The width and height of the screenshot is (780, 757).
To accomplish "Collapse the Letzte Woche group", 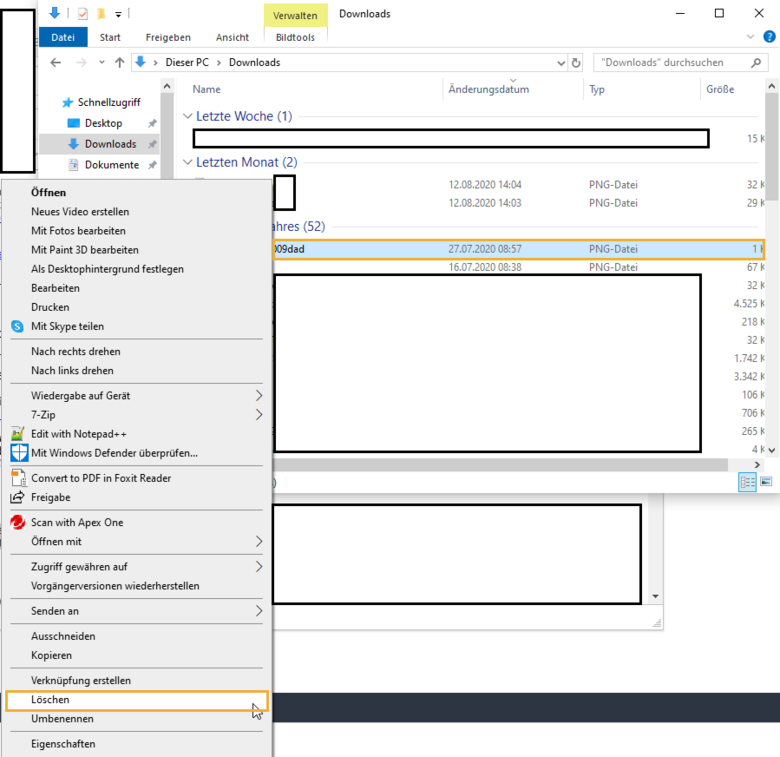I will click(188, 116).
